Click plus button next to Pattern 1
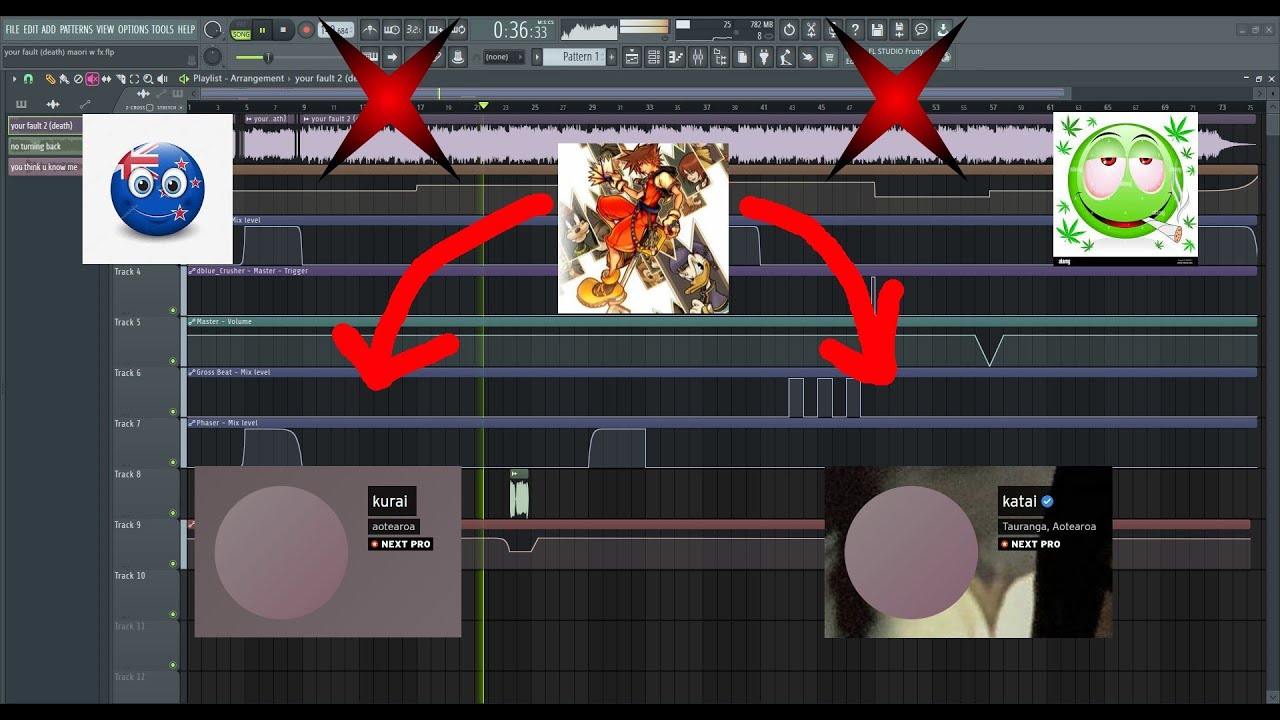Viewport: 1280px width, 720px height. point(611,57)
